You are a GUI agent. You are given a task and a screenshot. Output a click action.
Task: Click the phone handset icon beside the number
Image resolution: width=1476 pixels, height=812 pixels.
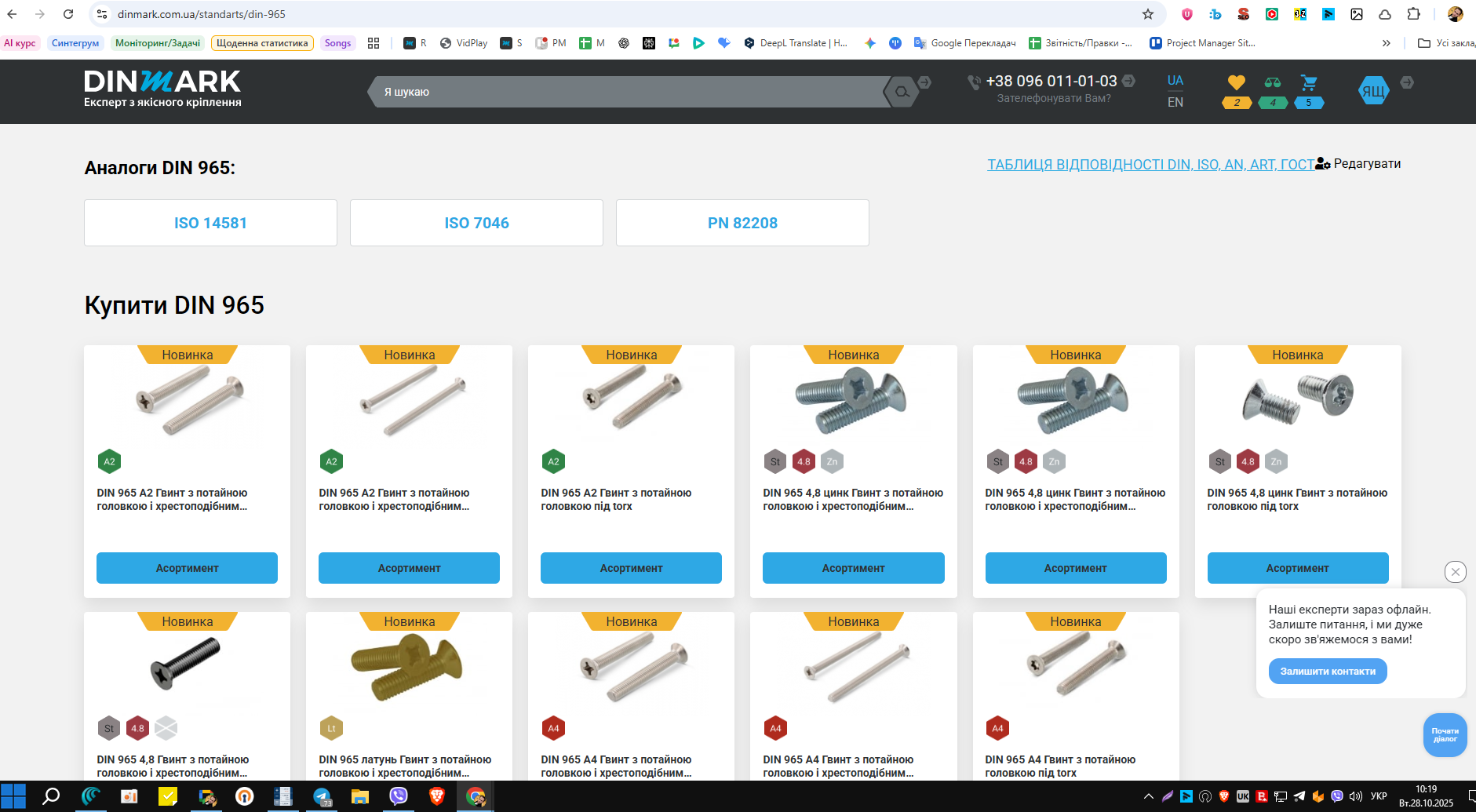pos(974,82)
